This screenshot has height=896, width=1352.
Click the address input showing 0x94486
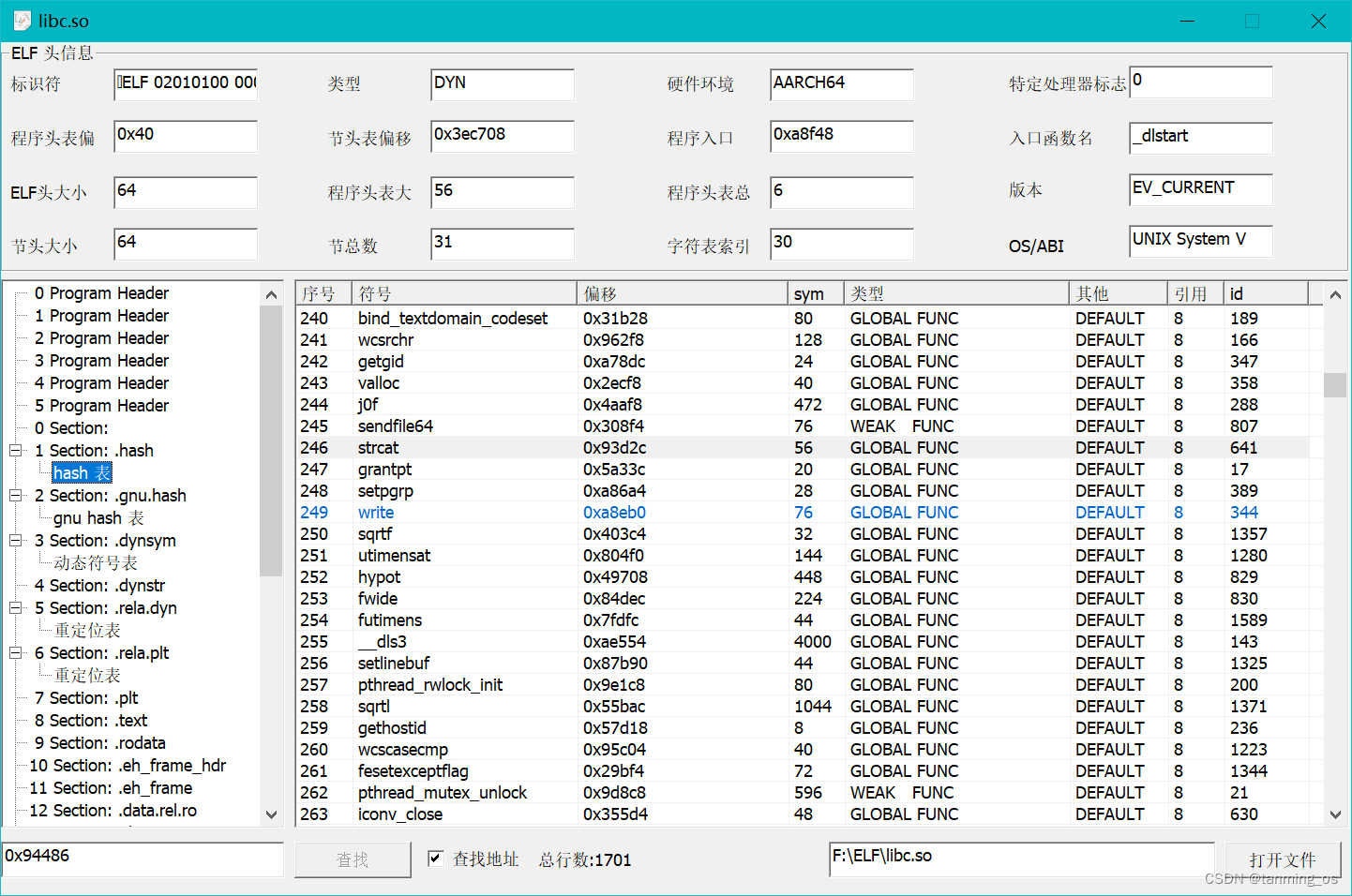coord(141,859)
